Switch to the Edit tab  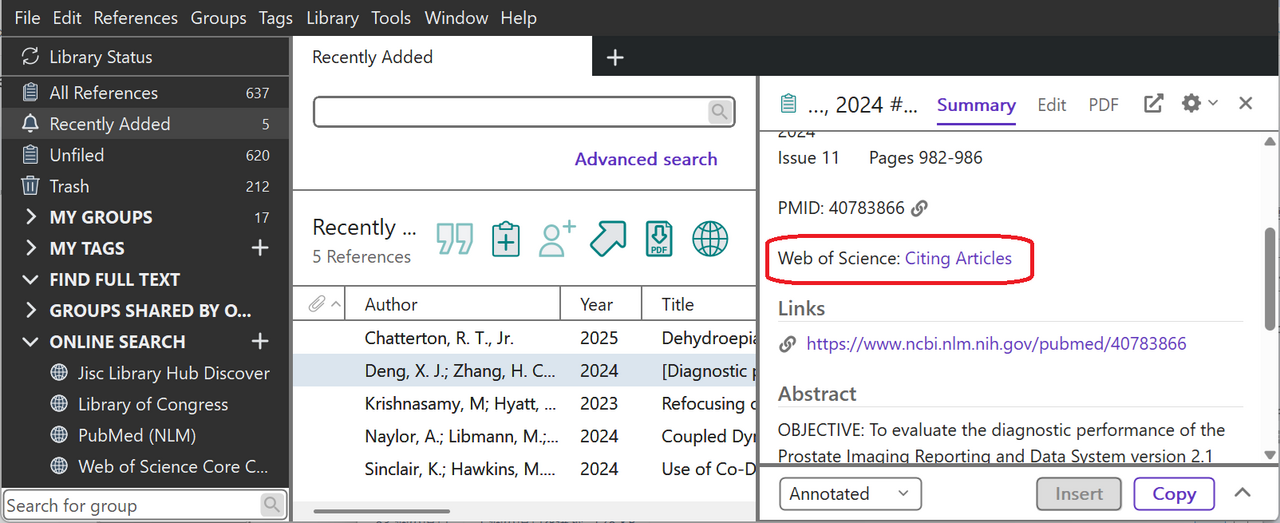(x=1052, y=104)
